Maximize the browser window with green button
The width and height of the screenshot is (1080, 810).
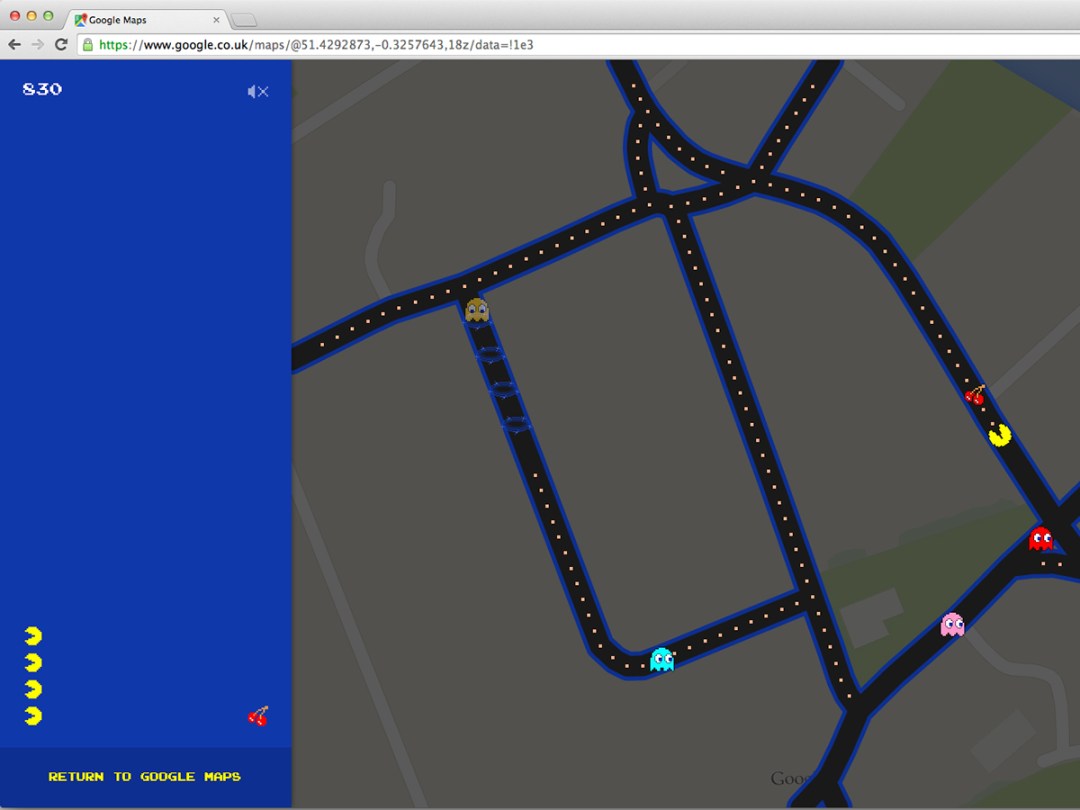[48, 16]
